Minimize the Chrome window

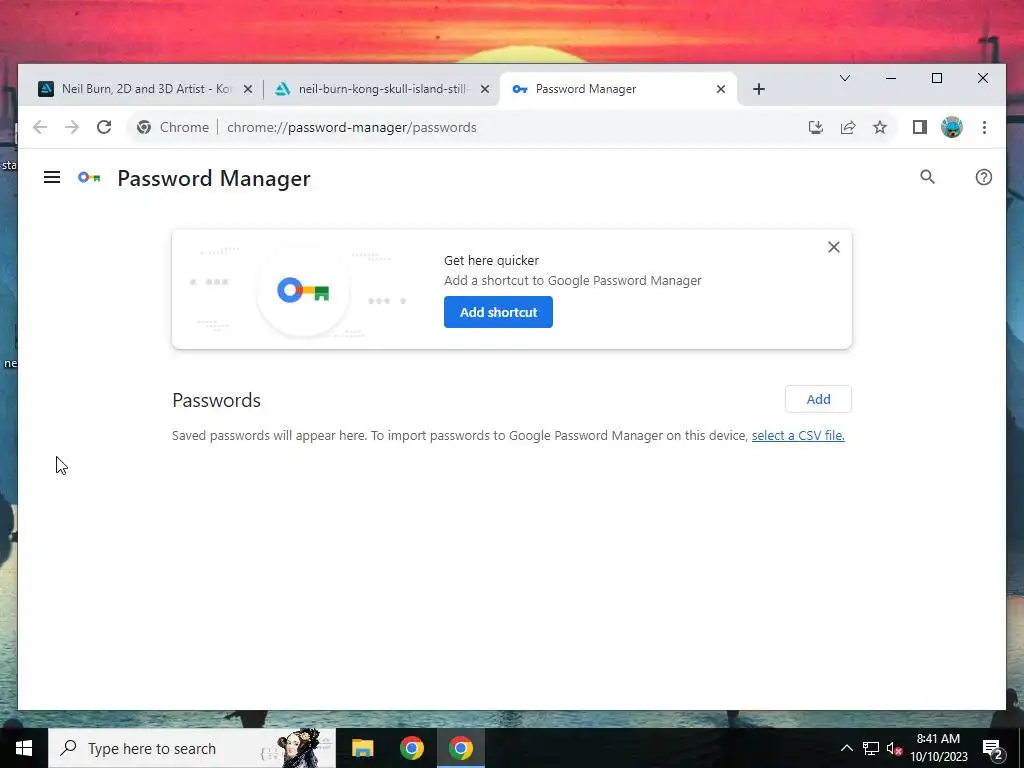point(891,78)
